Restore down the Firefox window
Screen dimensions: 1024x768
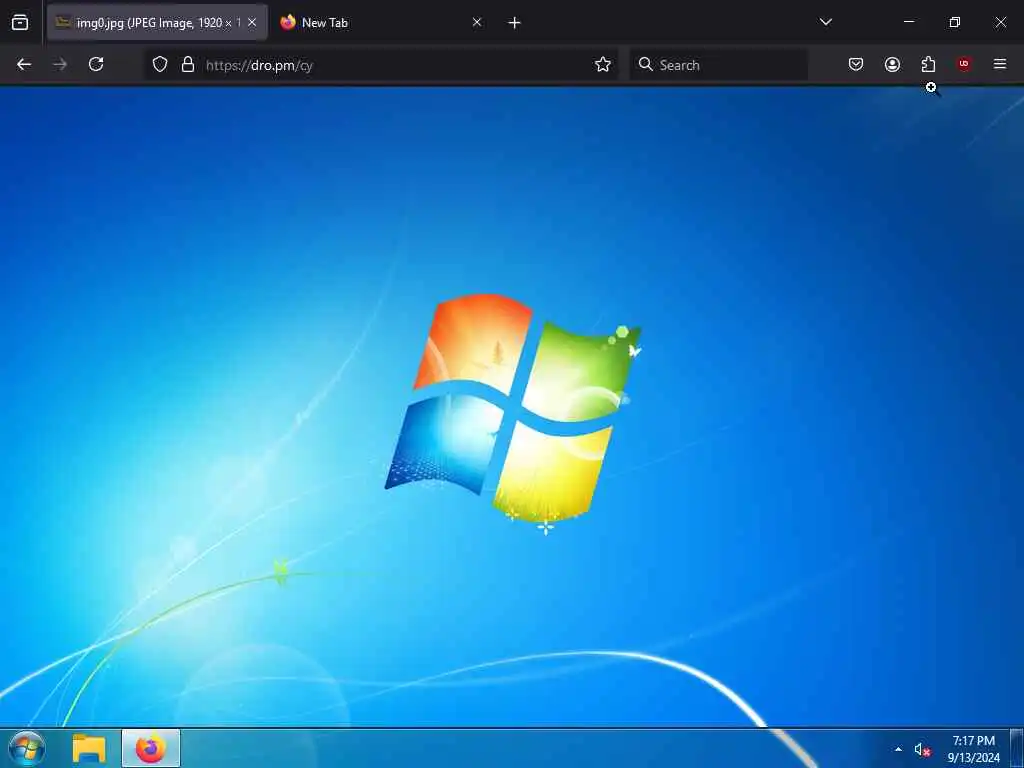point(955,22)
